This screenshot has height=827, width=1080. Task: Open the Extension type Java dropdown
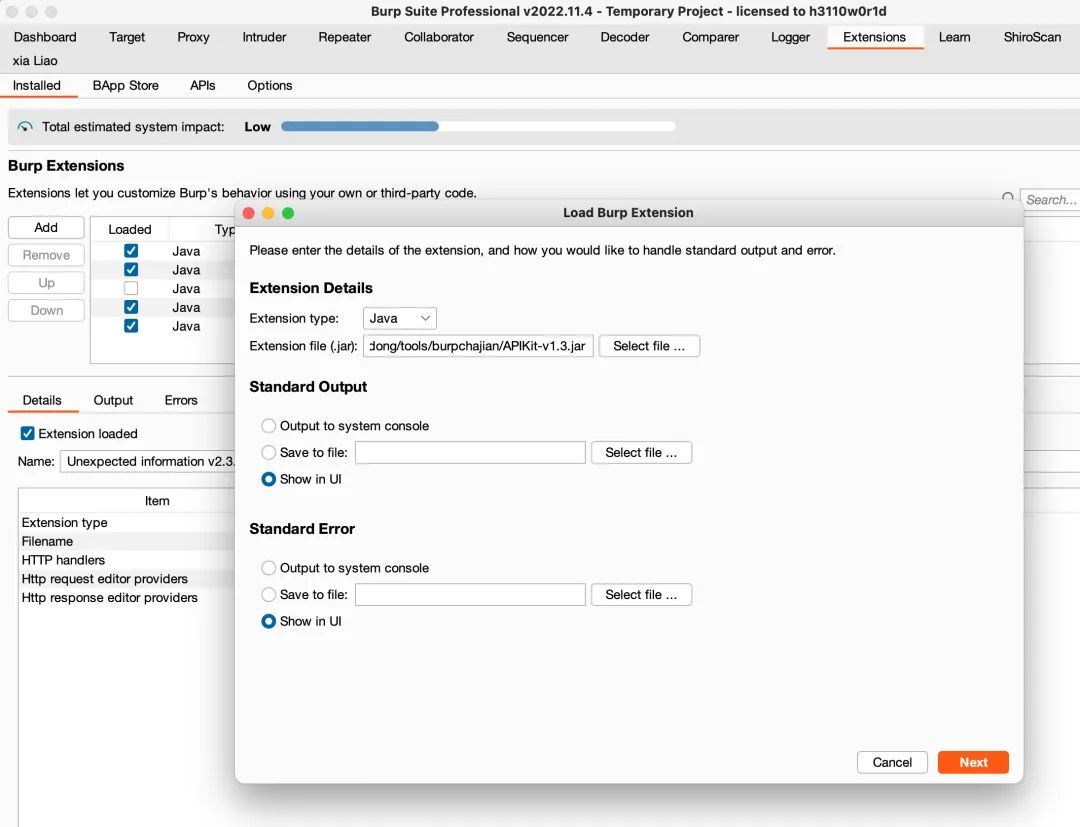click(399, 318)
